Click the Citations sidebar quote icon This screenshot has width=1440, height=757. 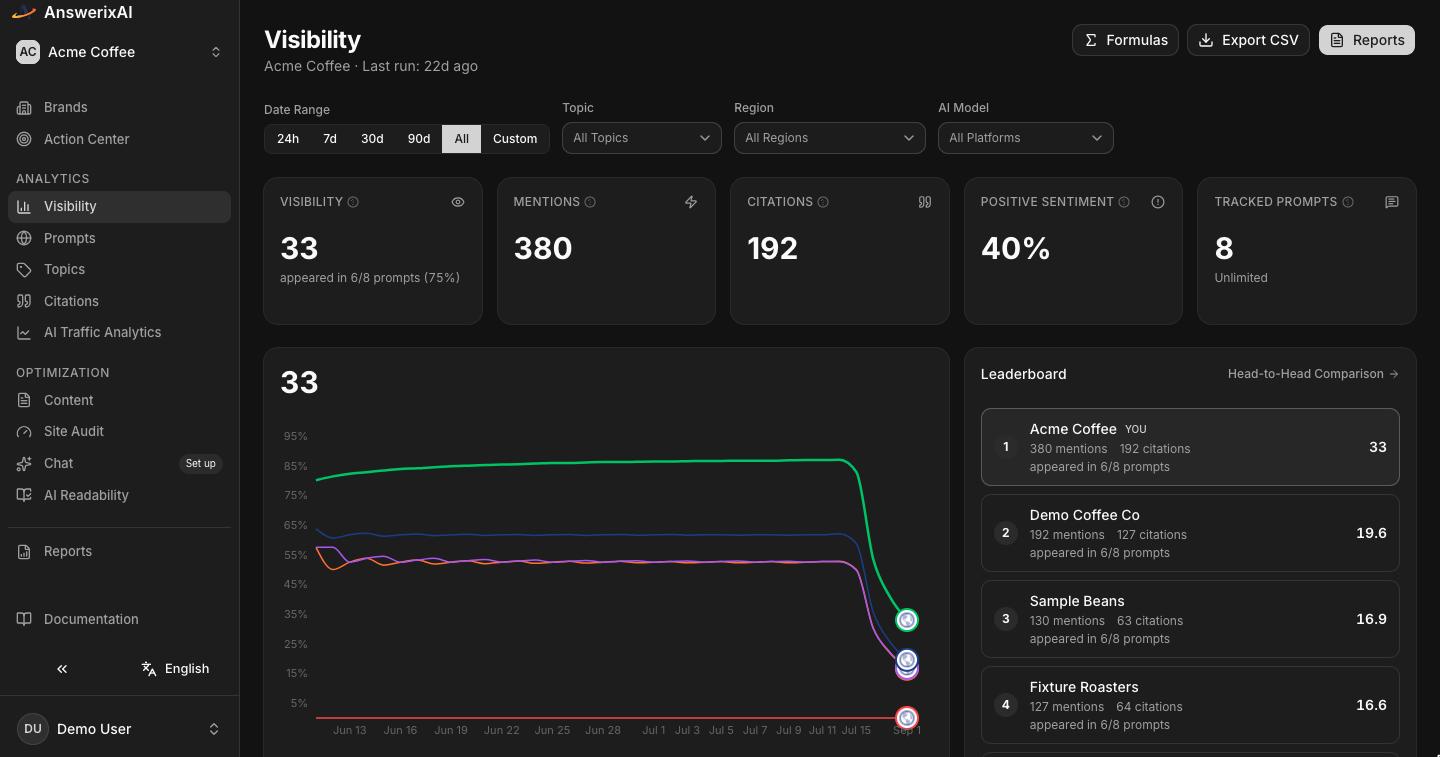[24, 301]
